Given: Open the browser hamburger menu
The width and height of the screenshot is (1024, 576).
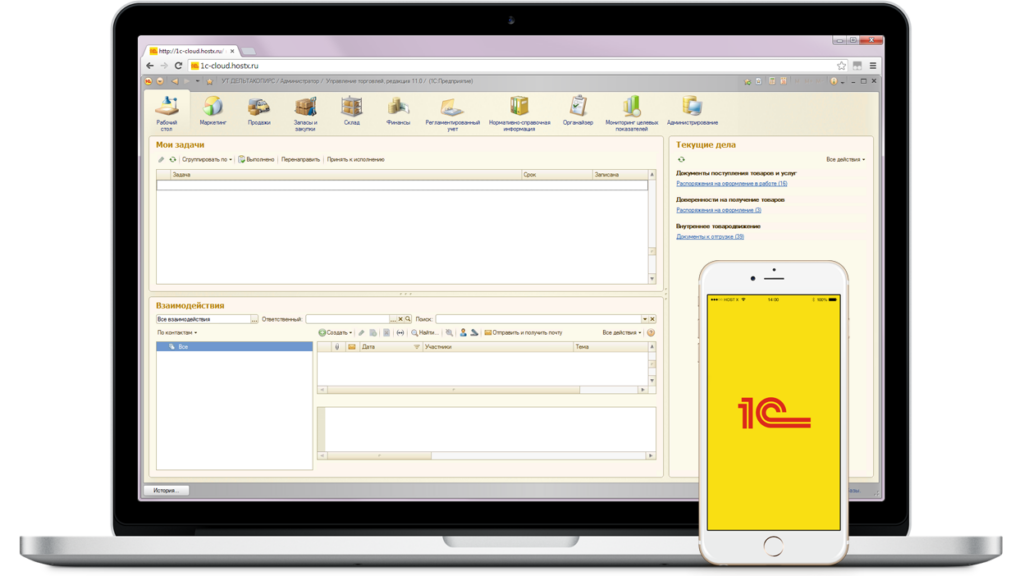Looking at the screenshot, I should click(872, 66).
